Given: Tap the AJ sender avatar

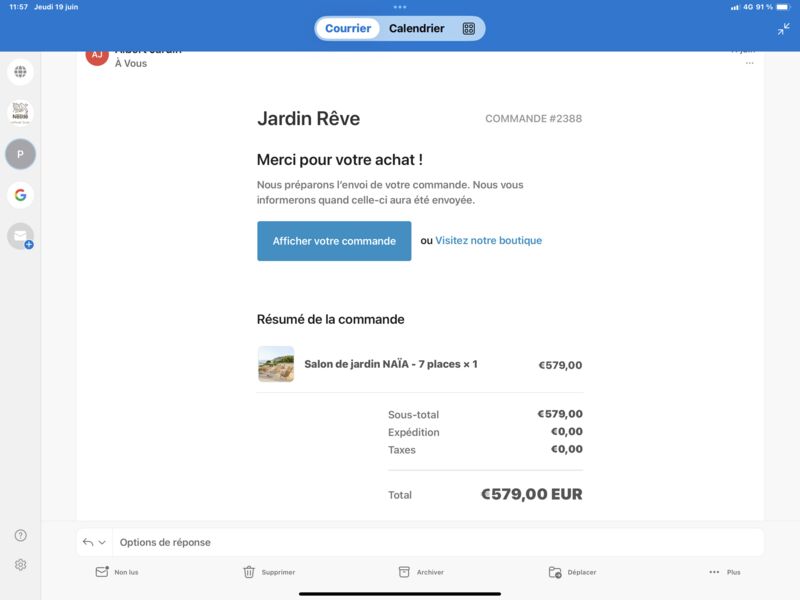Looking at the screenshot, I should 97,58.
